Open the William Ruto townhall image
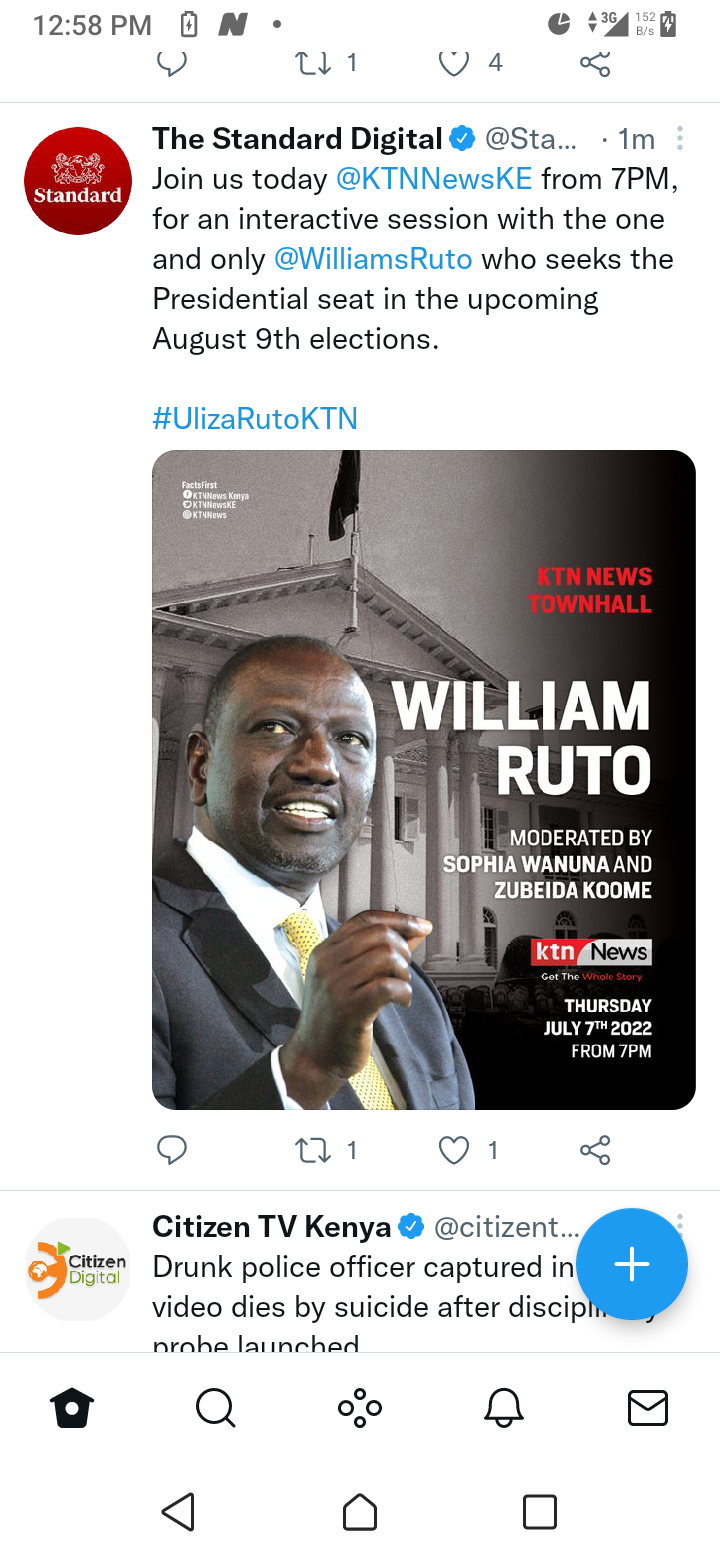 (x=424, y=780)
